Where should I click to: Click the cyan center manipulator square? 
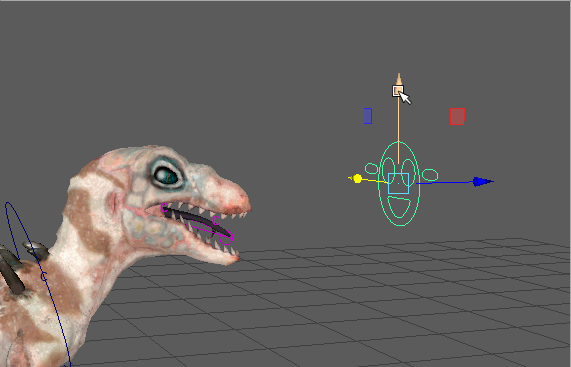tap(398, 184)
